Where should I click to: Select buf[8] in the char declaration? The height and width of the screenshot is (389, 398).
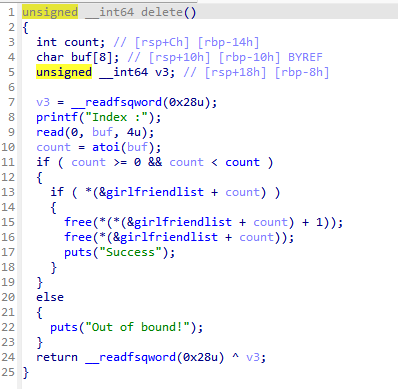[95, 57]
